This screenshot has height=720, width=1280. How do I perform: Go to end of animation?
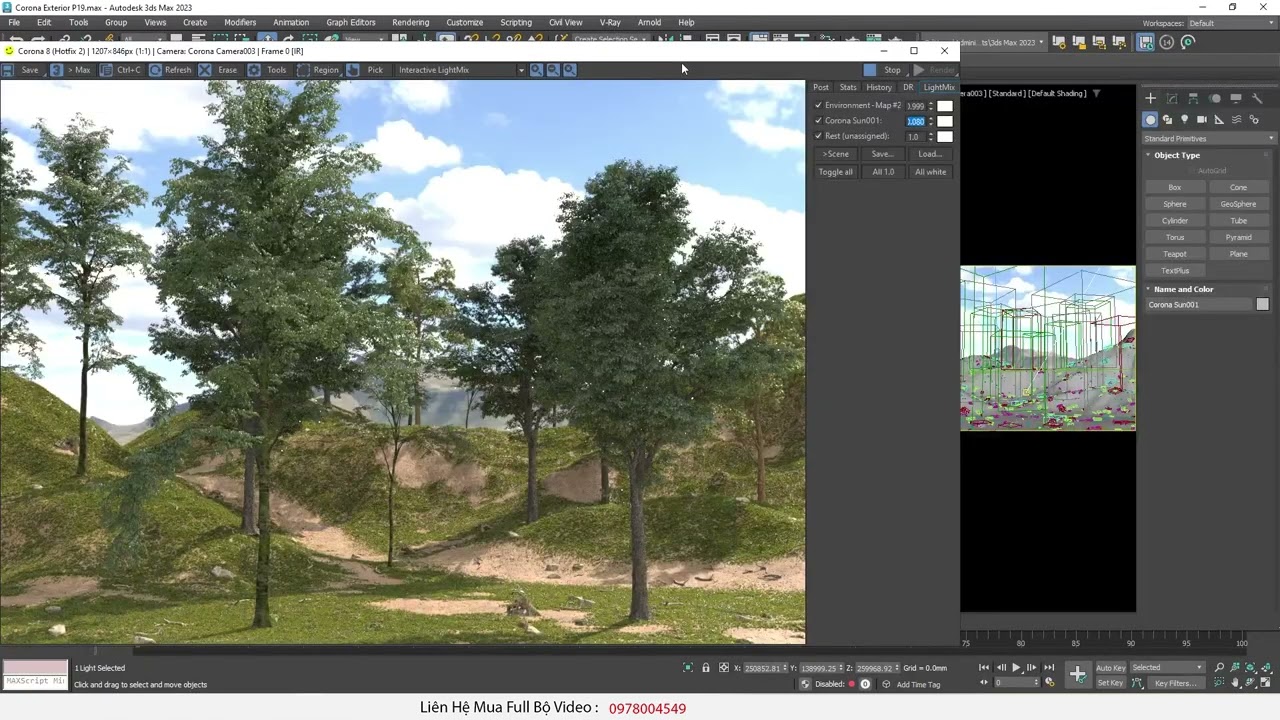(1049, 668)
